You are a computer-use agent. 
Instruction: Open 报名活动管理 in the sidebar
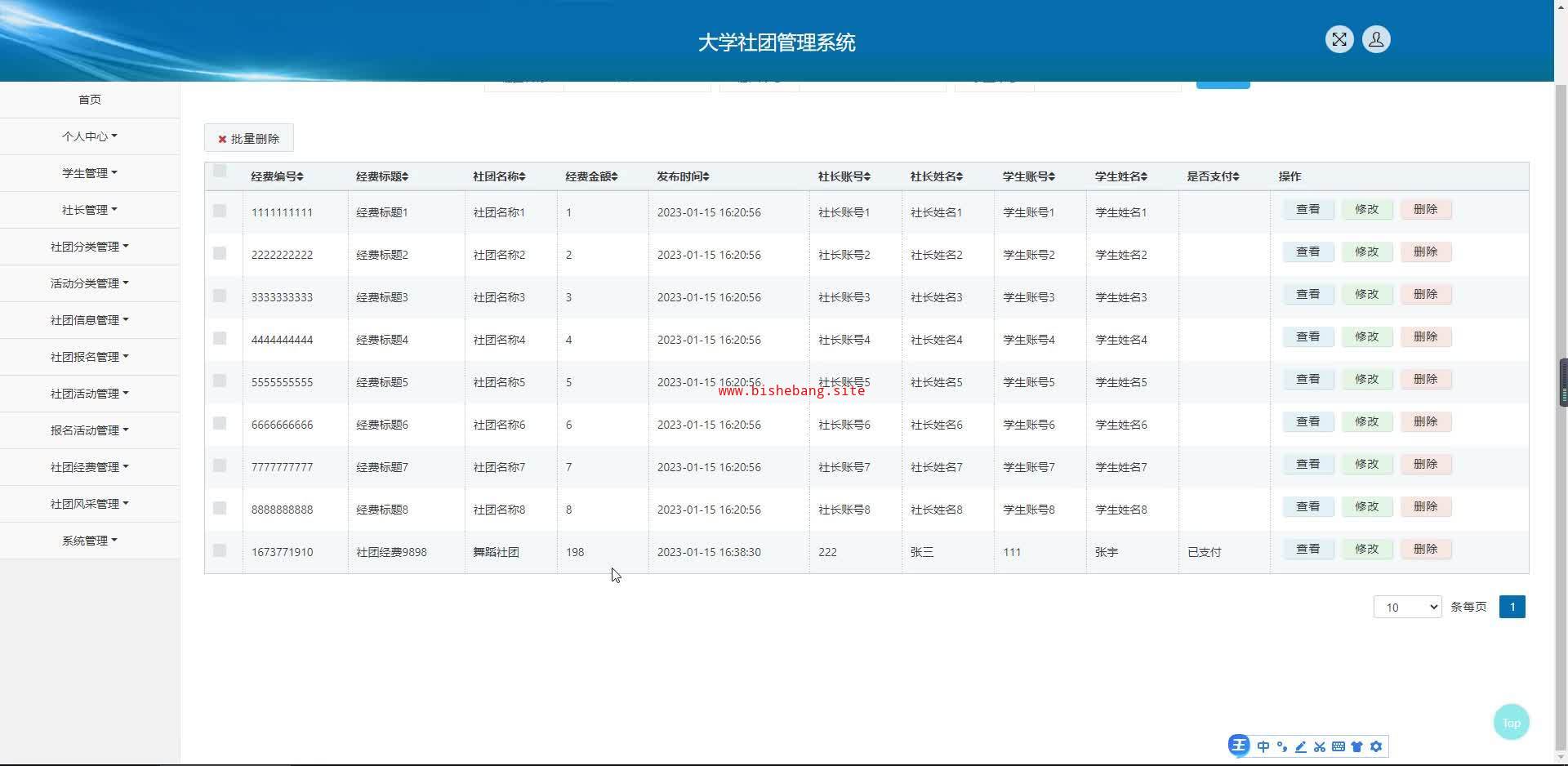(x=90, y=430)
